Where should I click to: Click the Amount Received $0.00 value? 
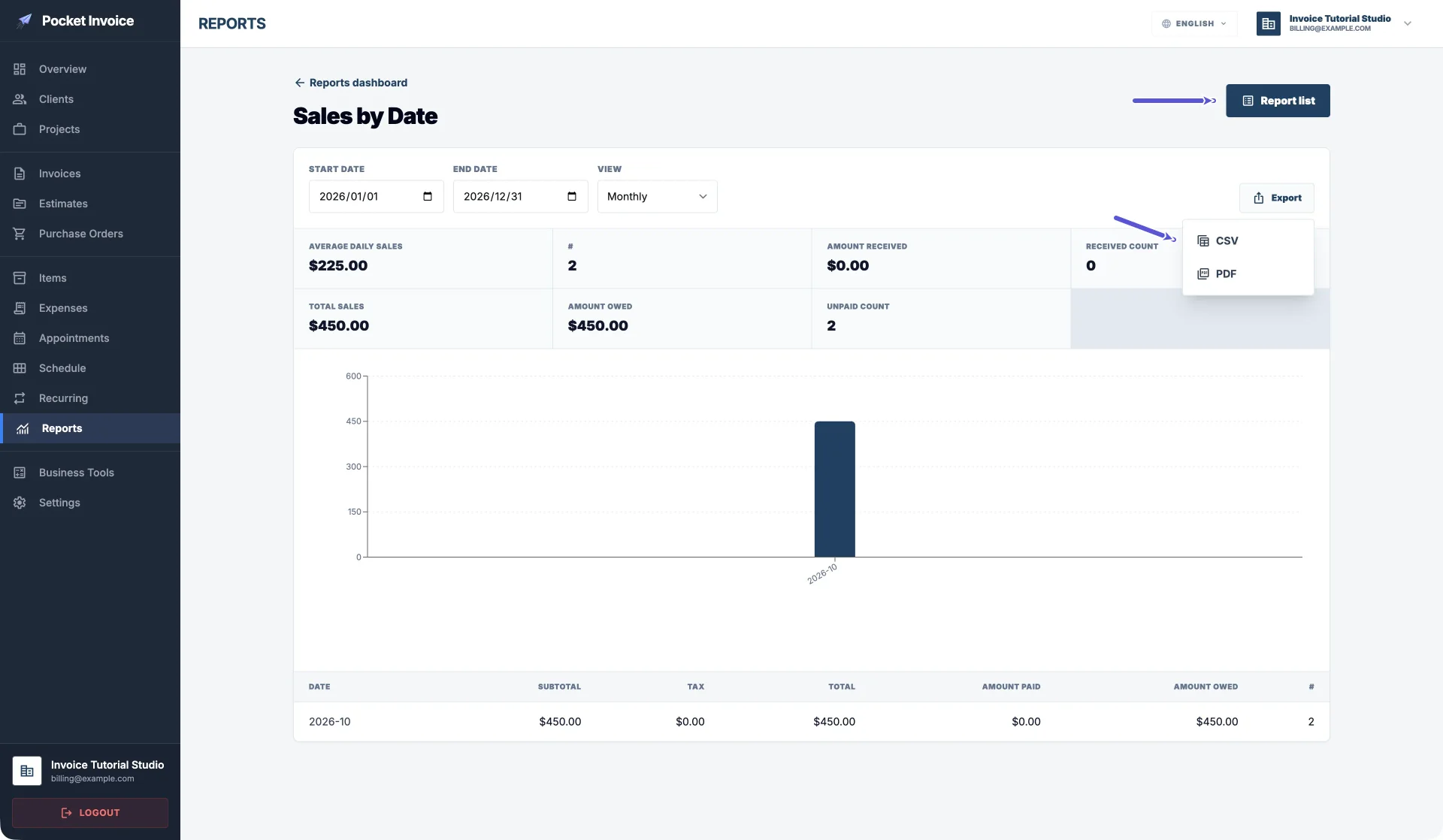[x=848, y=266]
